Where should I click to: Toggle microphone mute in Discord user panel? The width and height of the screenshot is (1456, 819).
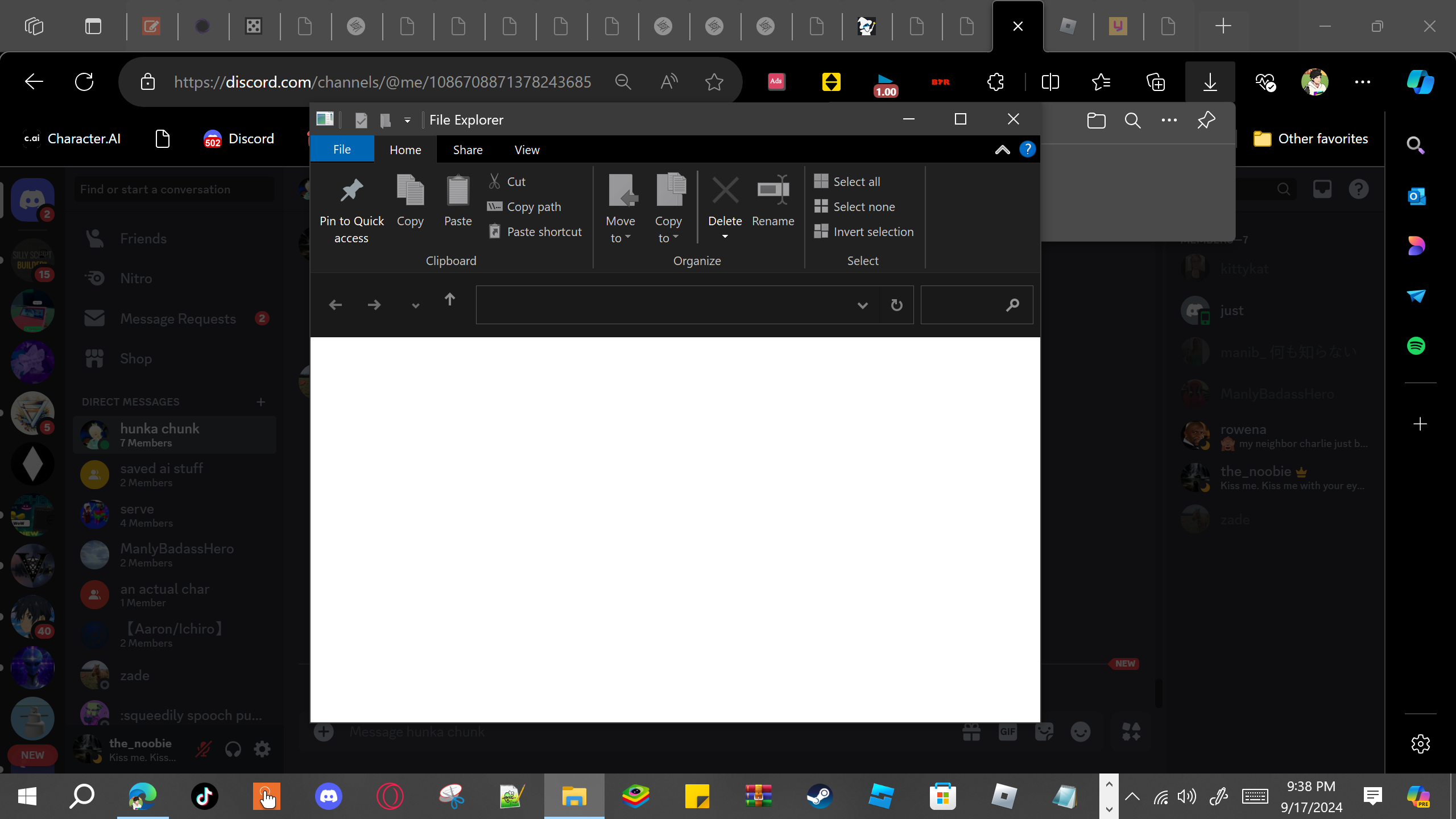[x=202, y=749]
